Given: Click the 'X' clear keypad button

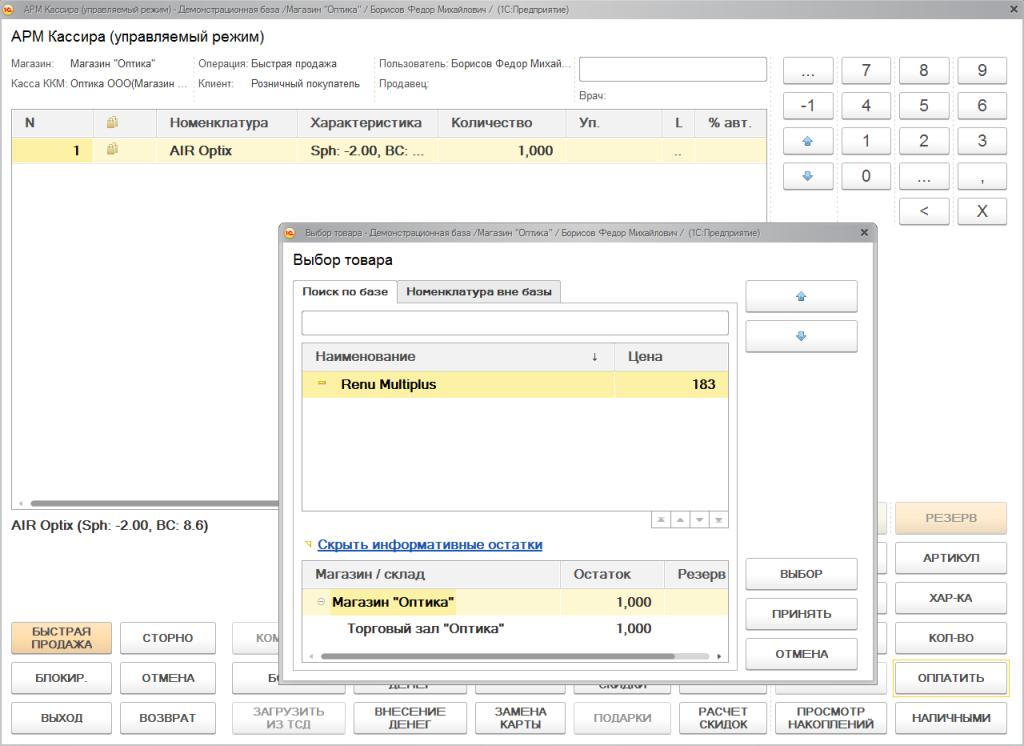Looking at the screenshot, I should [982, 211].
